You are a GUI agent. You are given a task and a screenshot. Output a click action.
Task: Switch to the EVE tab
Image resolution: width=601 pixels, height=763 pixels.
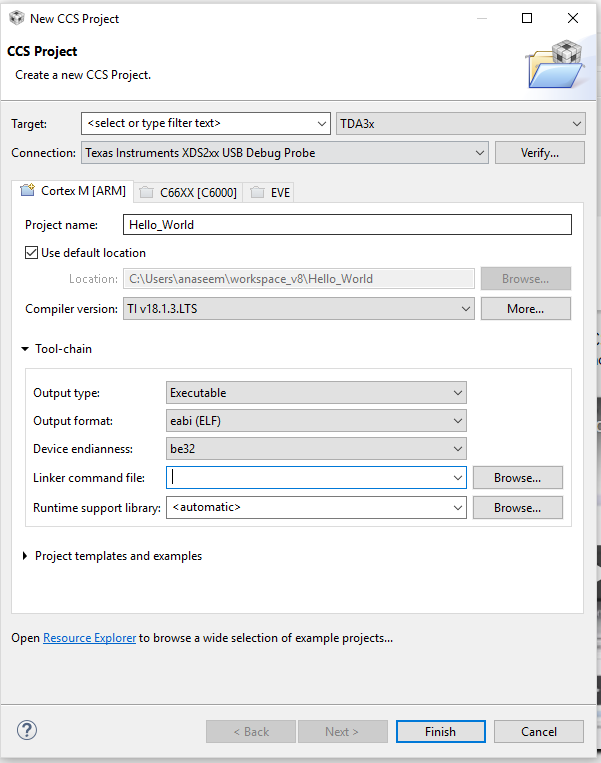tap(280, 192)
